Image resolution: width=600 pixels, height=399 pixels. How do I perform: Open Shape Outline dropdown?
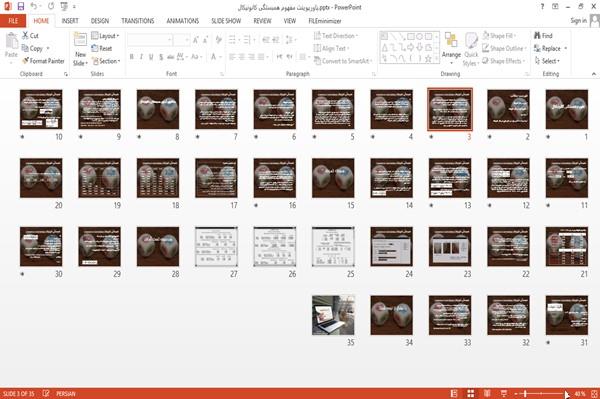[504, 48]
